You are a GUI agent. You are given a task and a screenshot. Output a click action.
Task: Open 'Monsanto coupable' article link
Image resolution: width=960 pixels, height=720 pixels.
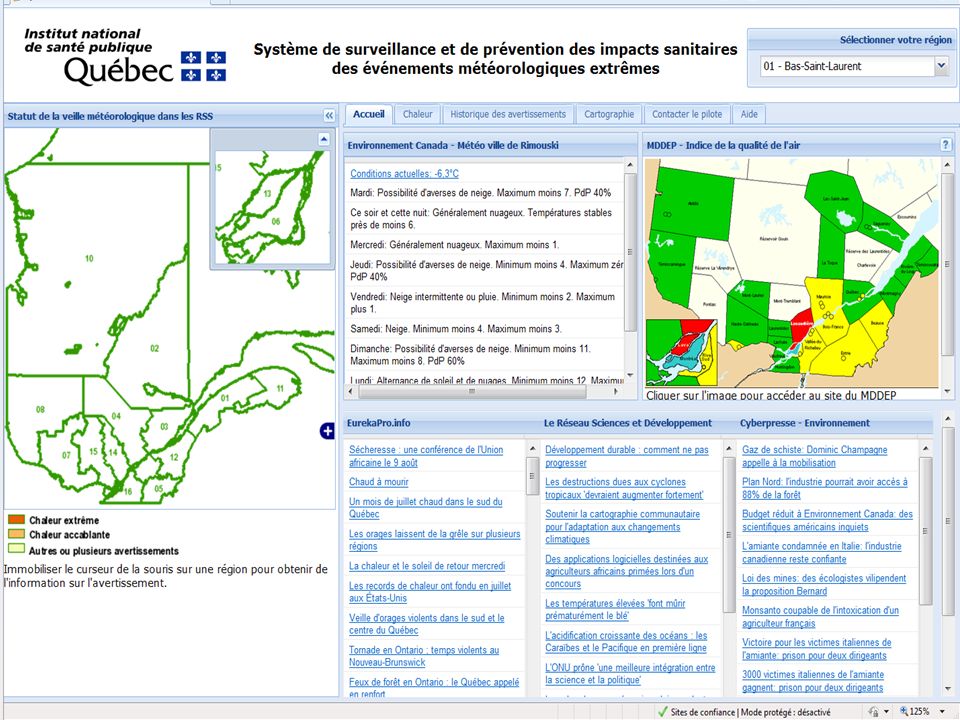[x=820, y=617]
